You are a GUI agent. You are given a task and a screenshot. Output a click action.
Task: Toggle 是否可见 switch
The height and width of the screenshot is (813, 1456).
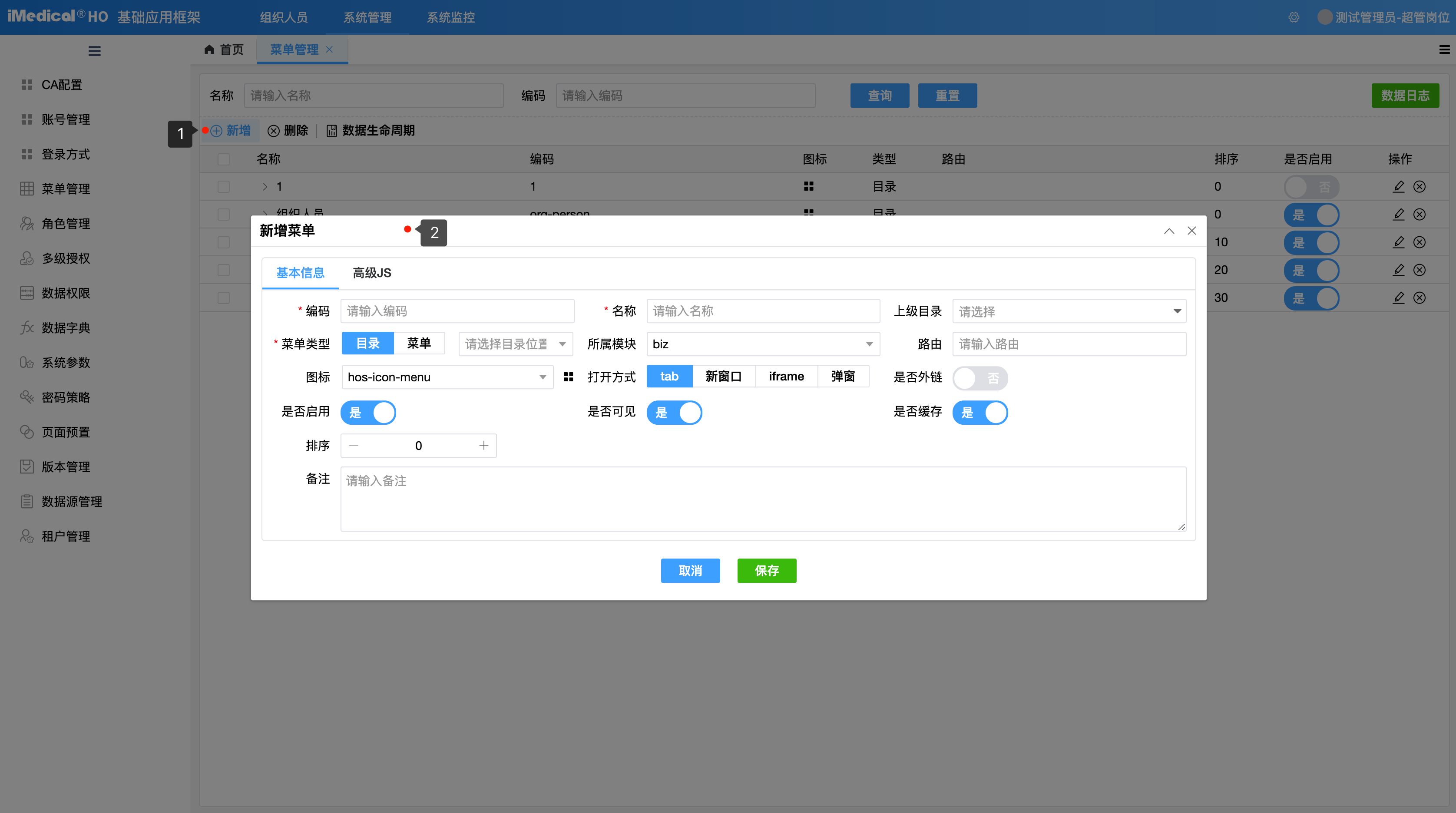(674, 413)
